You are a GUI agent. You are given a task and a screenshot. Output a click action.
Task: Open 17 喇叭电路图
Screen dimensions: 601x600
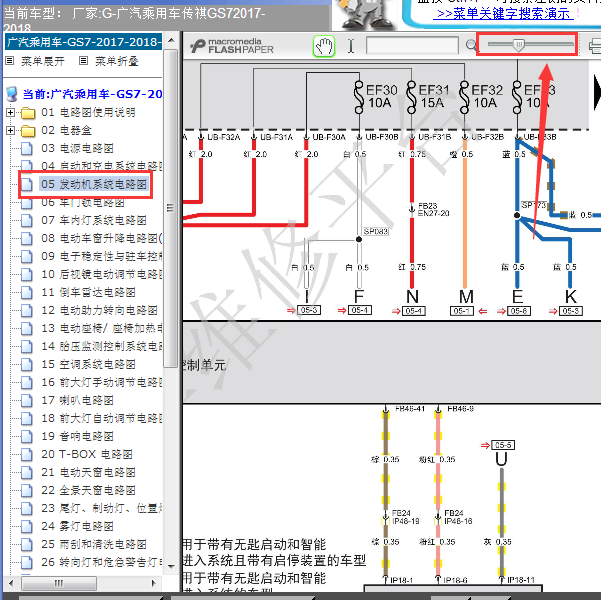coord(77,400)
